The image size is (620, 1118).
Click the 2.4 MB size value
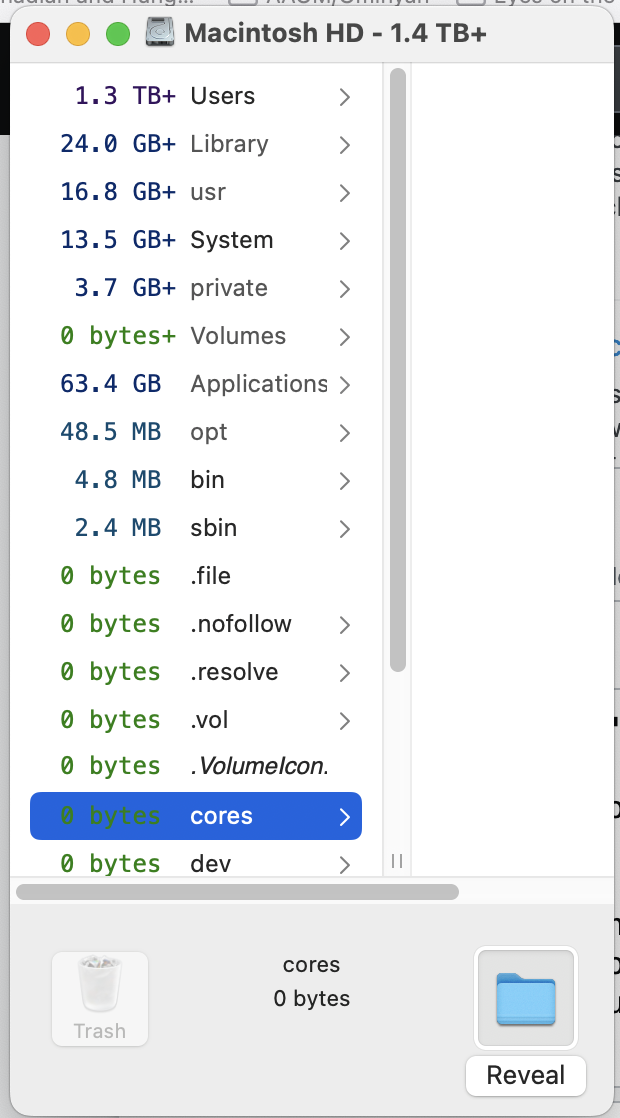tap(118, 528)
